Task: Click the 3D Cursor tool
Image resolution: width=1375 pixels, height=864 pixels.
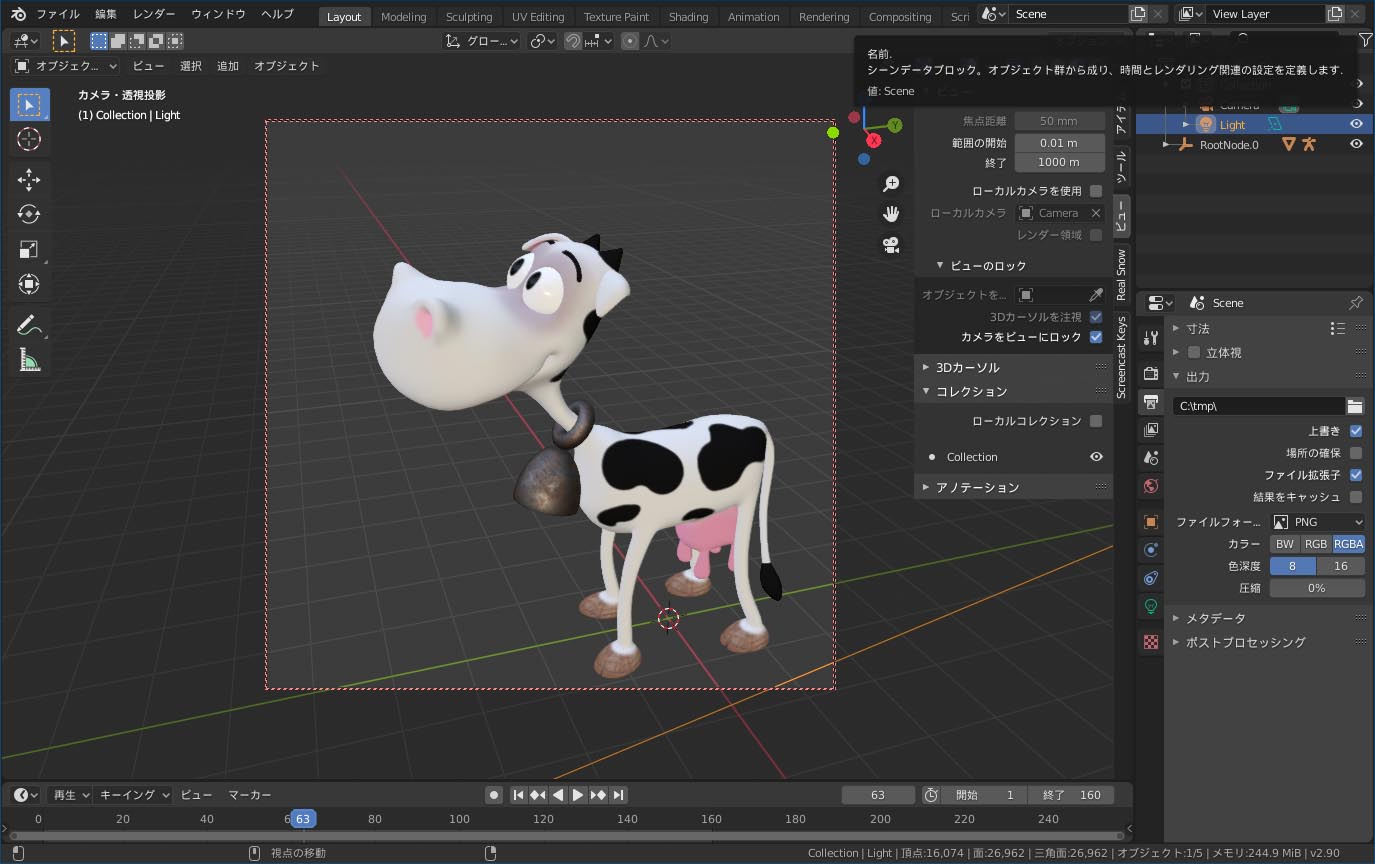Action: click(x=29, y=140)
